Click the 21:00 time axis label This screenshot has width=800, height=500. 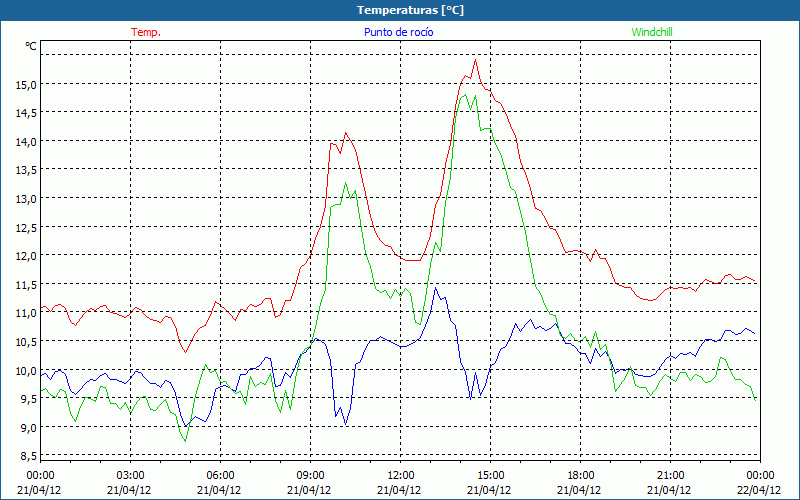670,476
